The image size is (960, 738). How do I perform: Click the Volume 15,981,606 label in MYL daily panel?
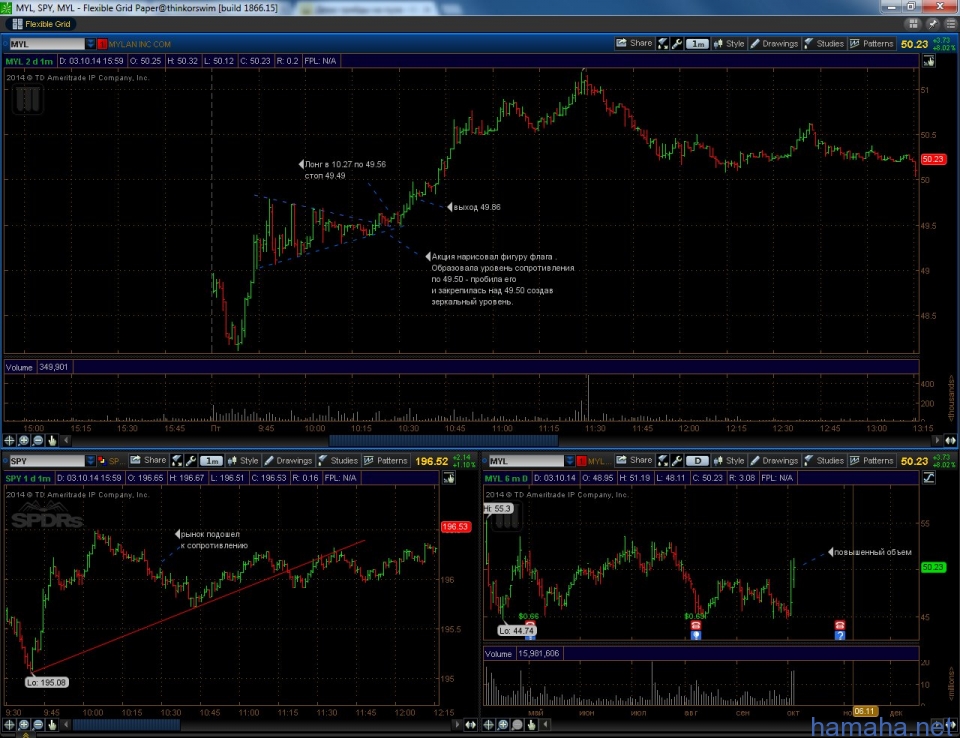tap(522, 653)
